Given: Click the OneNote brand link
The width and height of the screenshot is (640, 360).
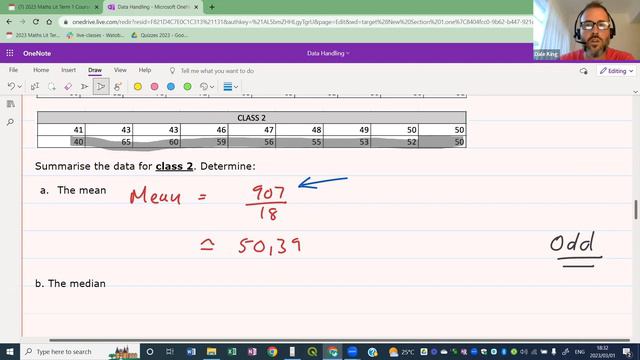Looking at the screenshot, I should pos(37,53).
